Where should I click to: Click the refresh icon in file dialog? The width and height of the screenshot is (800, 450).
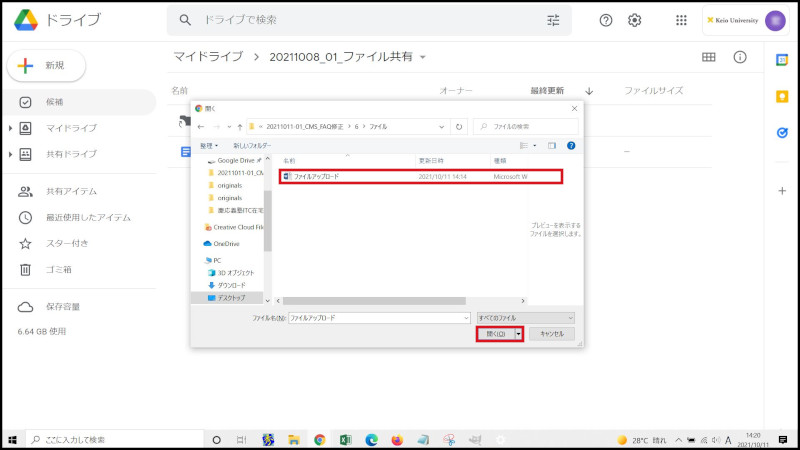[458, 127]
